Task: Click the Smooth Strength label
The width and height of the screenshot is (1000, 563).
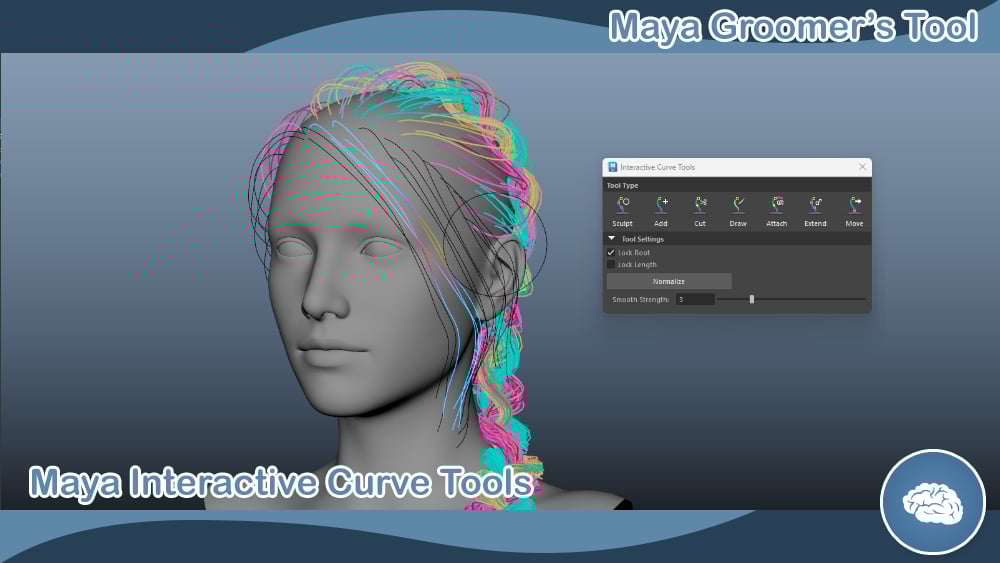Action: (641, 300)
